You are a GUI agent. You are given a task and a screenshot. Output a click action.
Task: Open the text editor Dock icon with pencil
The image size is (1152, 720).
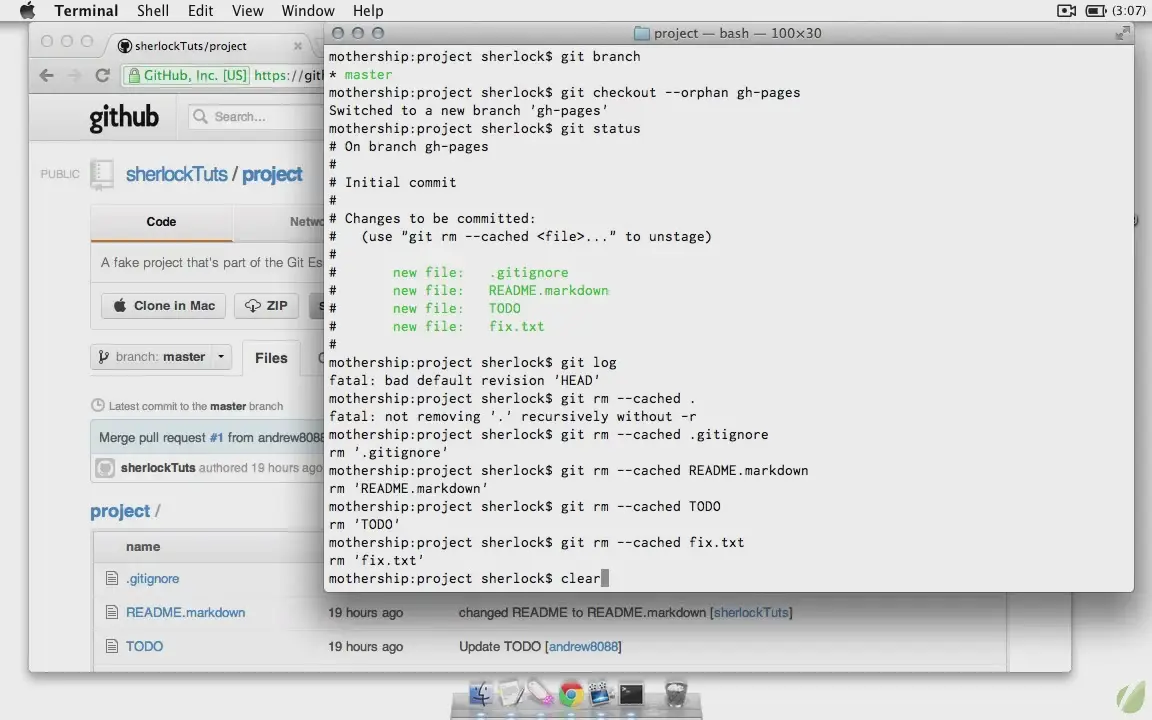(x=510, y=694)
